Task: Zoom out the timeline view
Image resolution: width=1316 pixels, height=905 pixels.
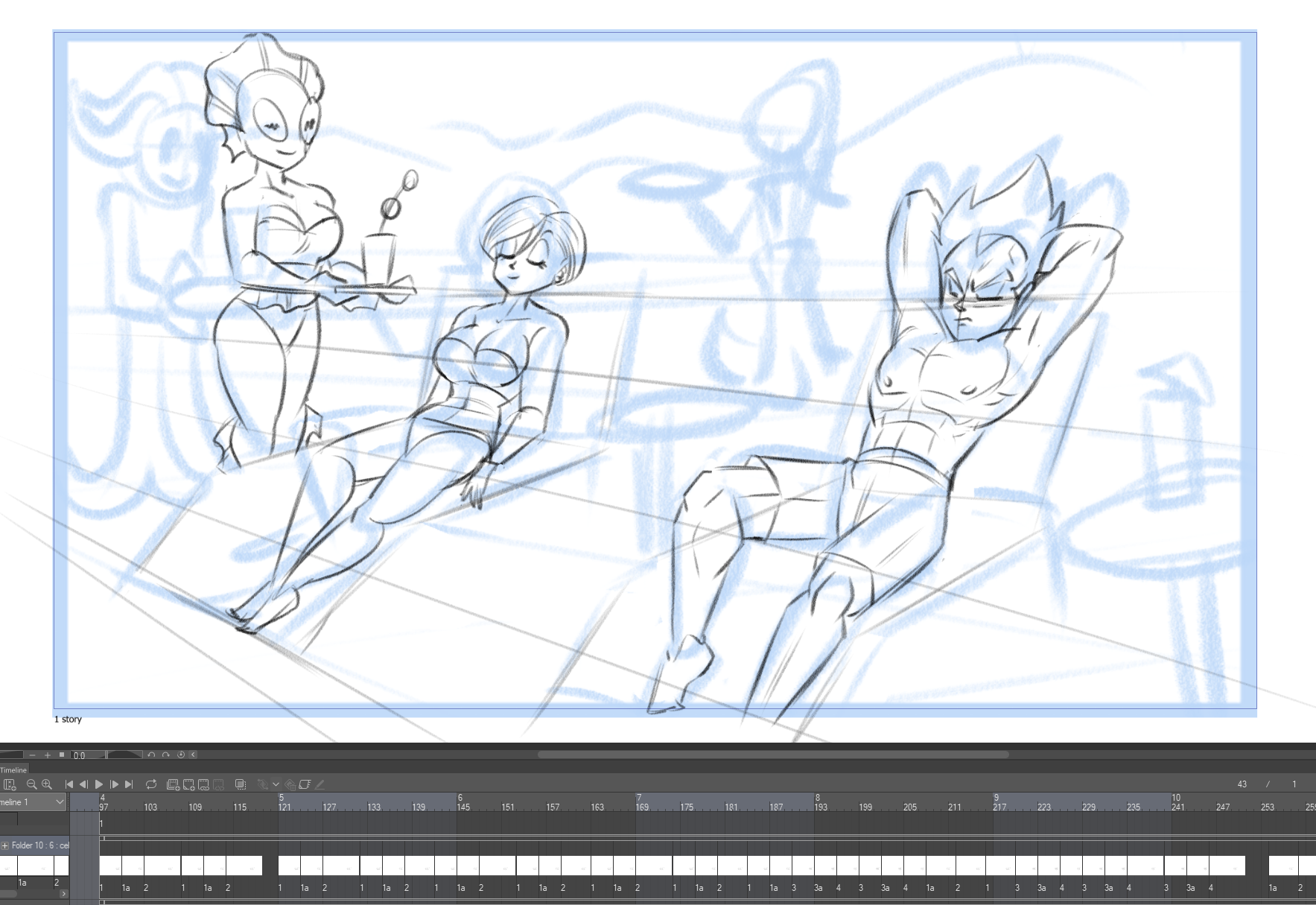Action: 31,784
